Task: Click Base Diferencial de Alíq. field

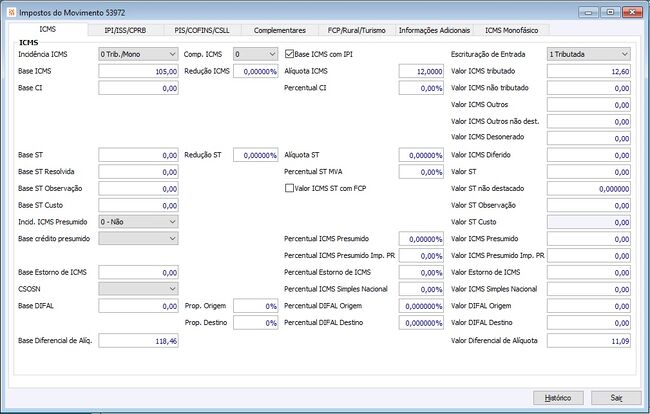Action: click(x=138, y=341)
